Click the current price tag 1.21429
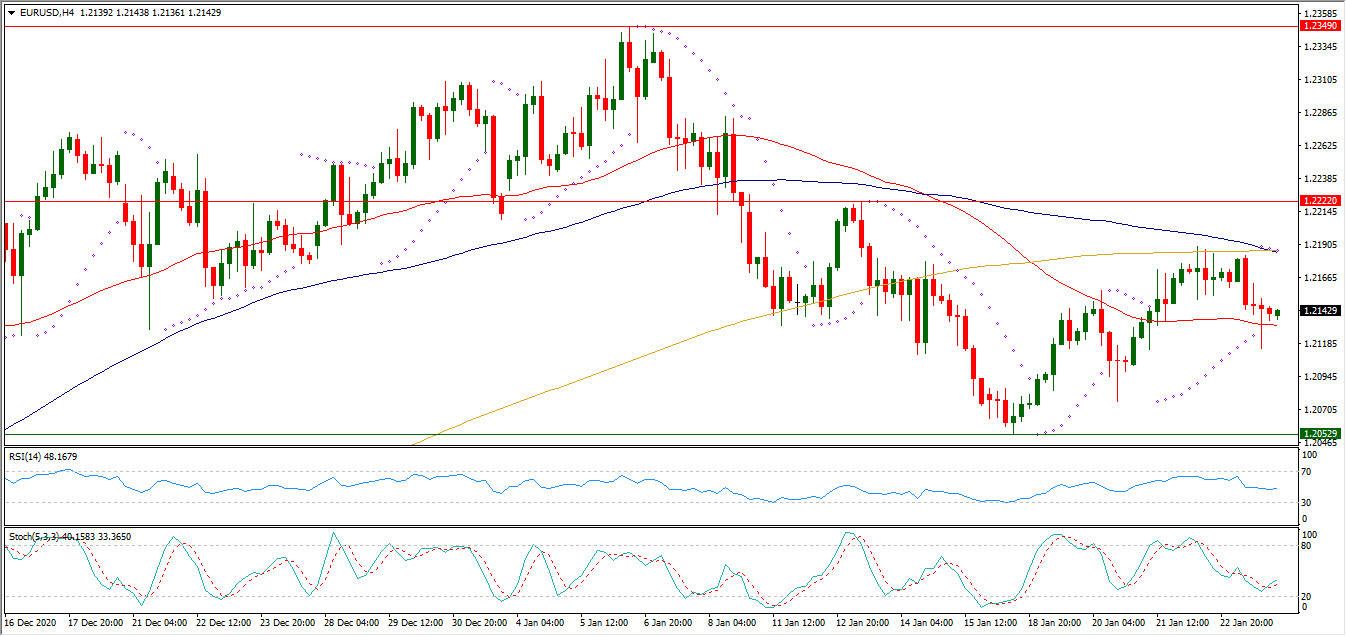Viewport: 1346px width, 636px height. (1320, 311)
